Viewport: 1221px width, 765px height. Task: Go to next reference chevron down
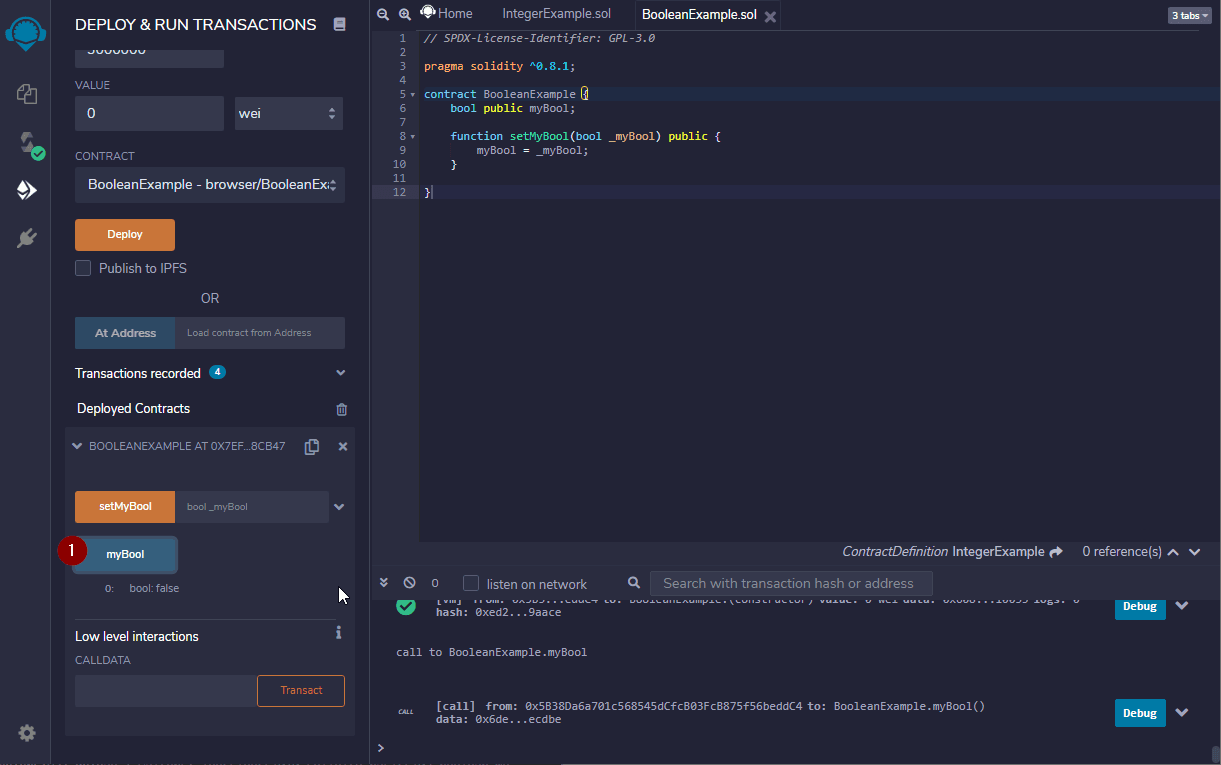pyautogui.click(x=1196, y=552)
